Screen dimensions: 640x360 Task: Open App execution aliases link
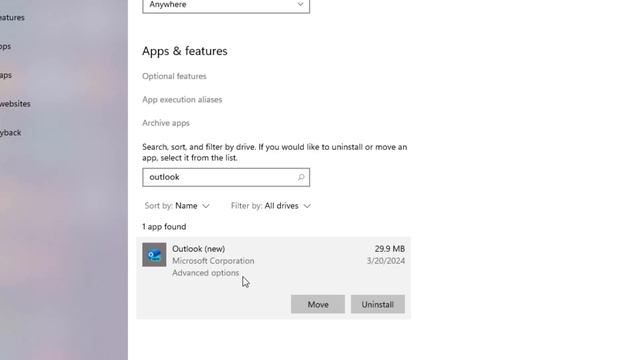182,100
